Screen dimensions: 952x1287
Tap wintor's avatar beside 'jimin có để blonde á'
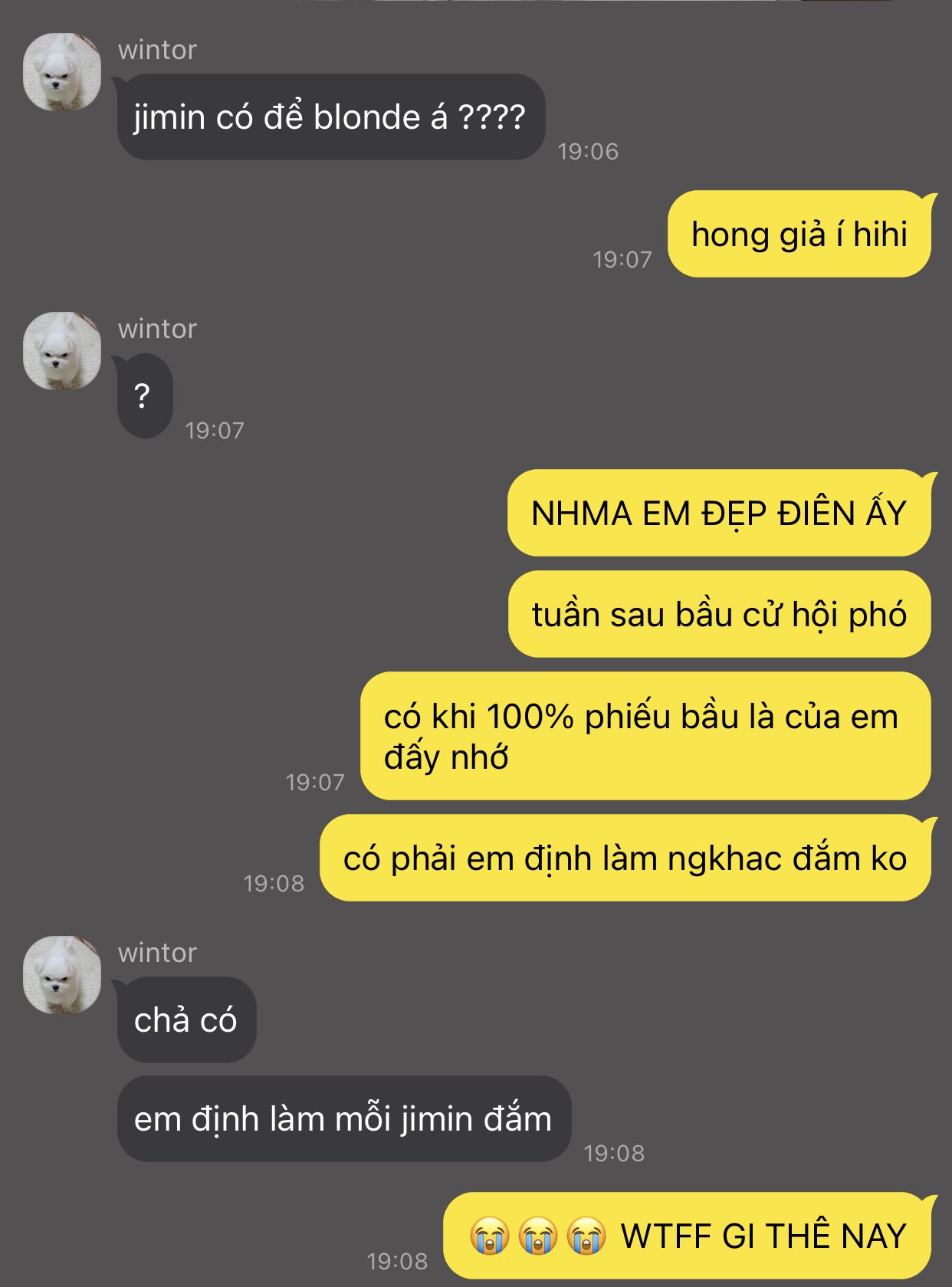tap(62, 72)
